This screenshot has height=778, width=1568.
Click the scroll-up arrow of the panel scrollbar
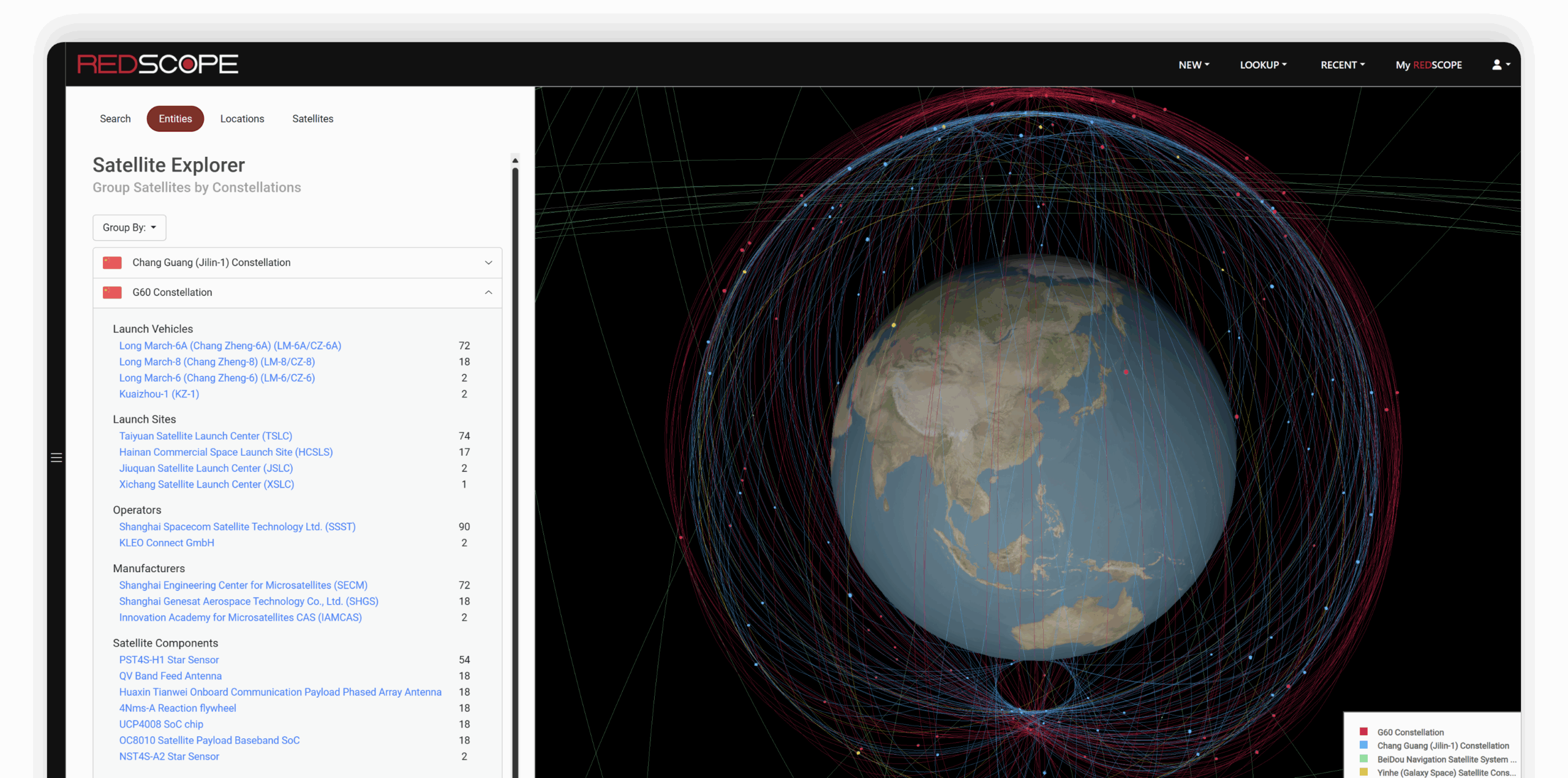click(x=515, y=161)
